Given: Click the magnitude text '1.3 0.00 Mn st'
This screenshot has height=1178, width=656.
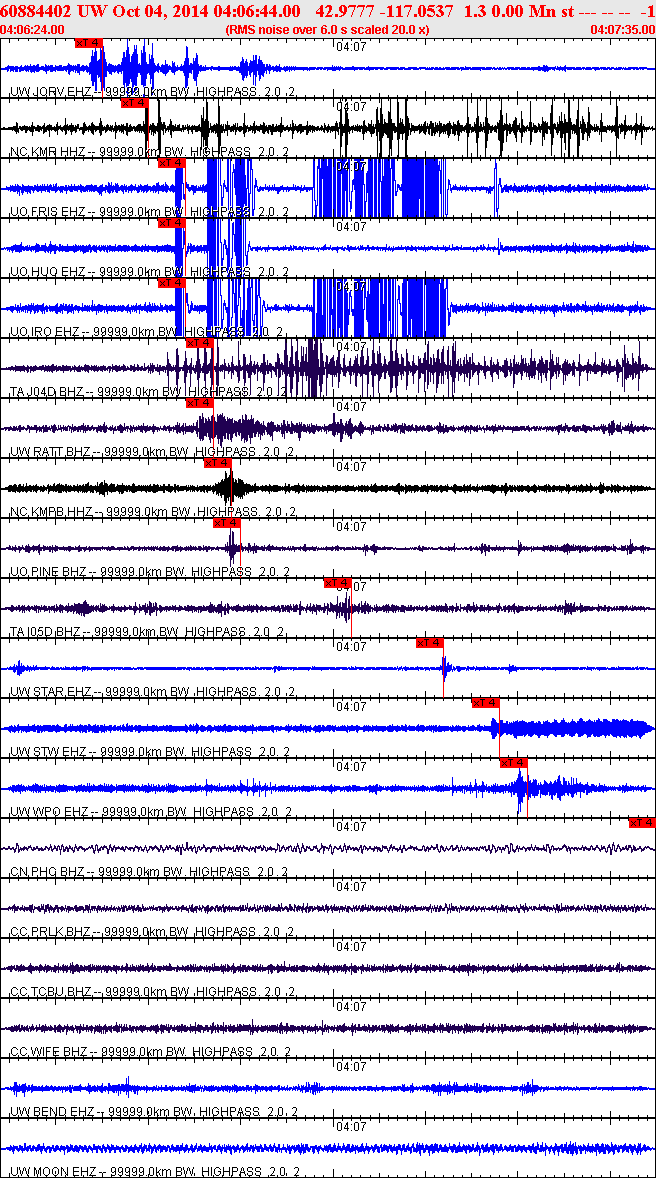Looking at the screenshot, I should coord(521,11).
